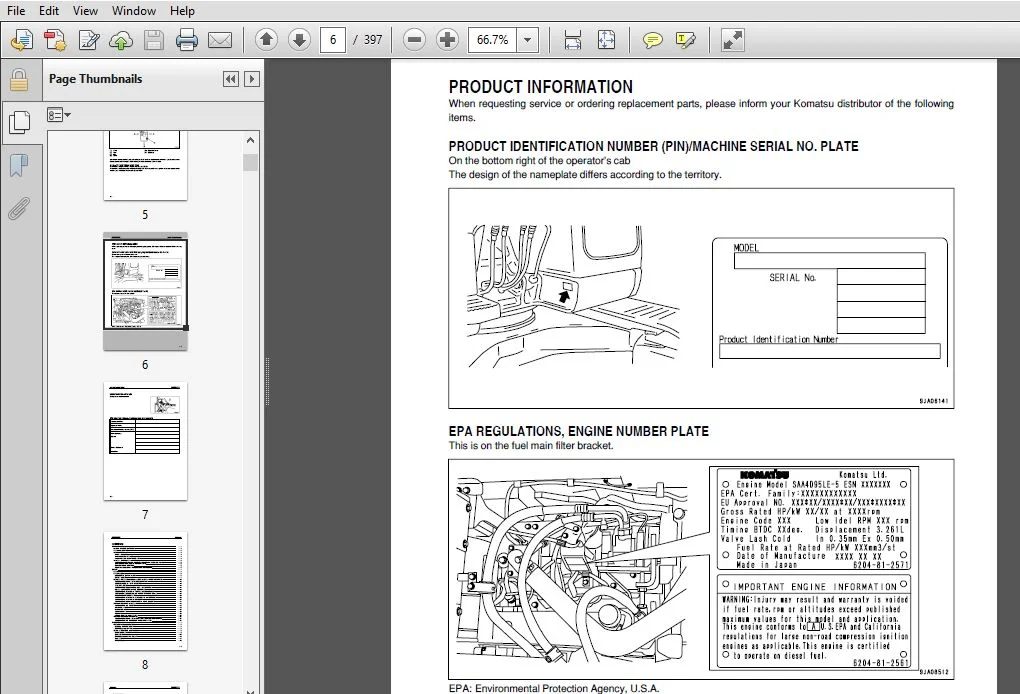Click the fit full page icon
This screenshot has width=1020, height=694.
point(606,40)
